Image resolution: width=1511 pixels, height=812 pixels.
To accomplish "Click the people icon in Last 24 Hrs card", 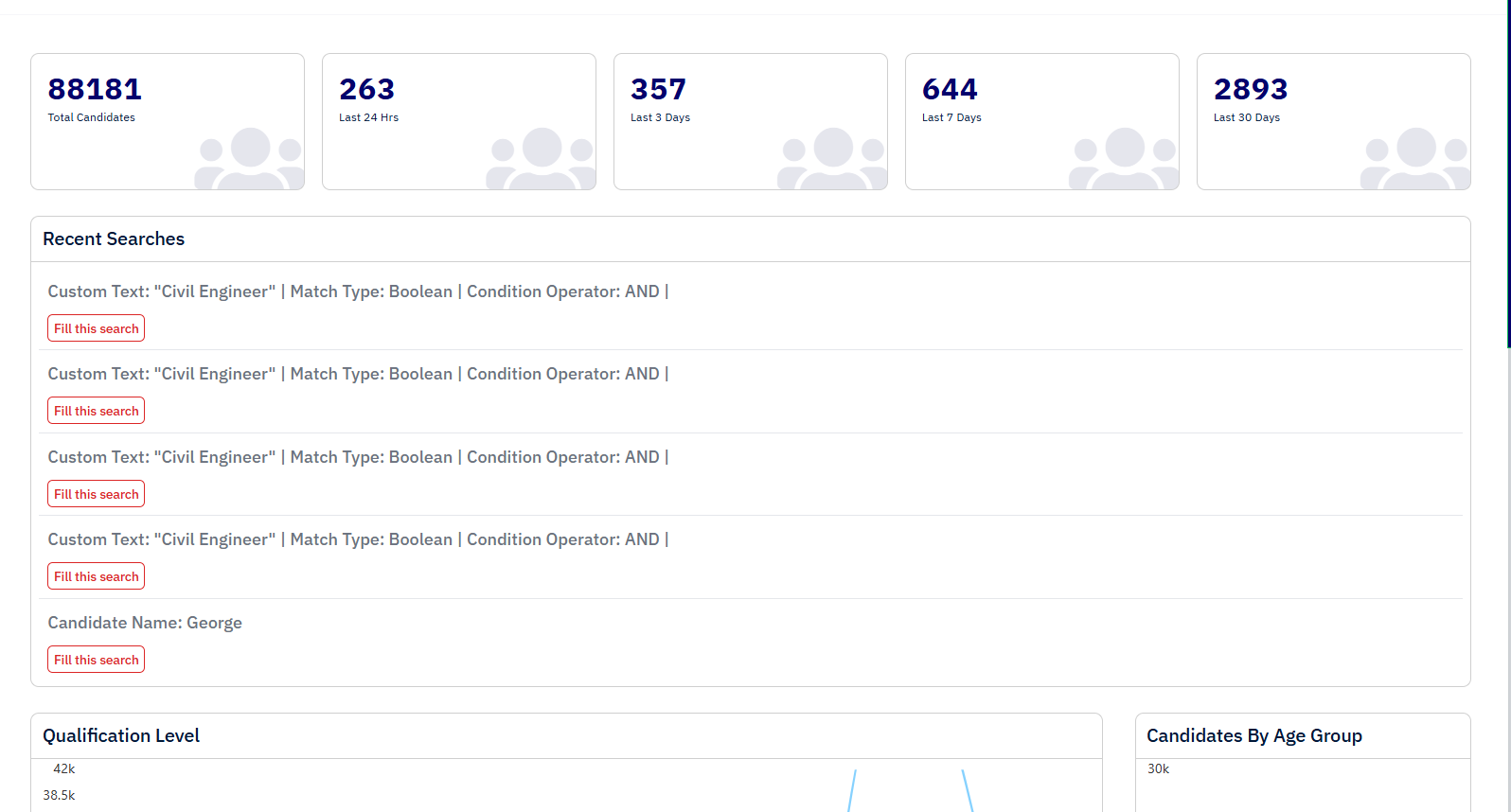I will click(x=542, y=158).
